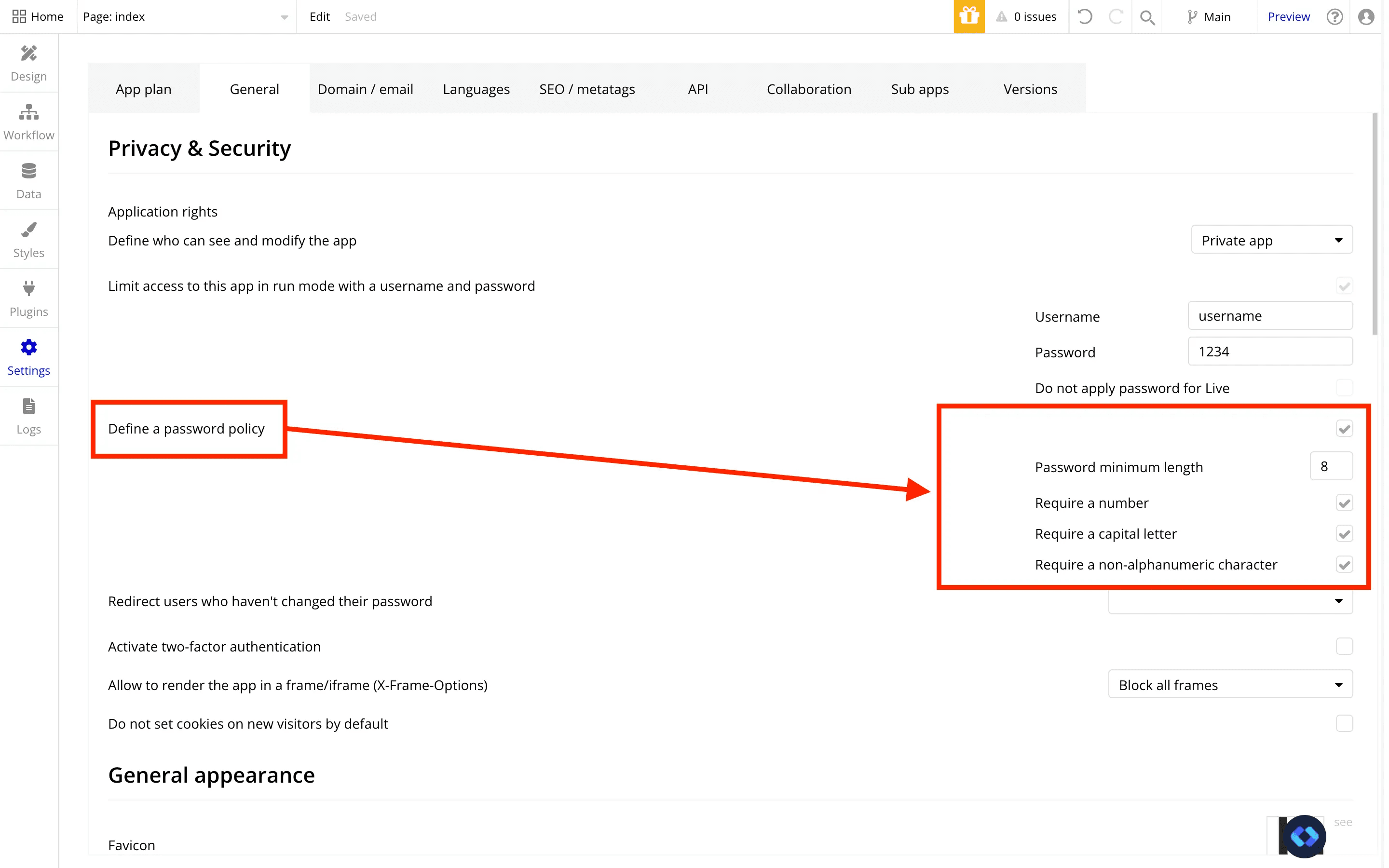
Task: Toggle Do not apply password for Live
Action: [x=1344, y=388]
